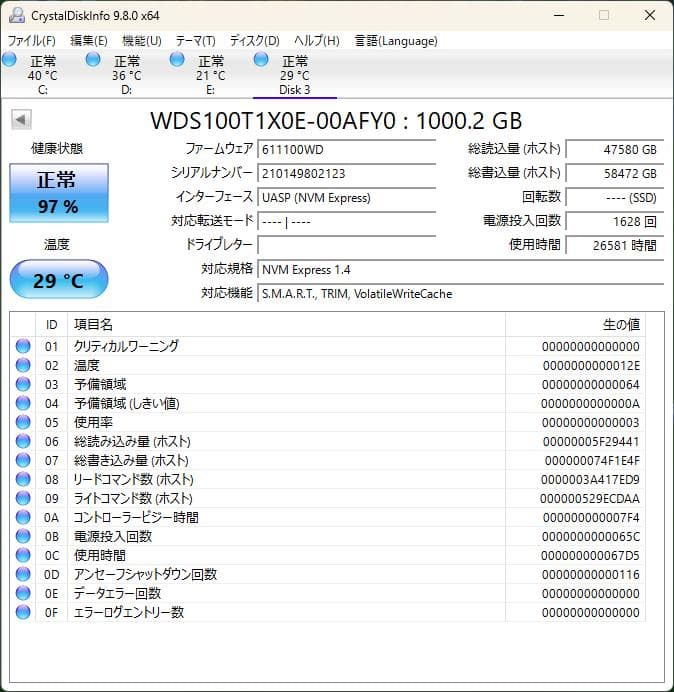Click status orb for ID 07 総書き込み量
674x692 pixels.
(23, 460)
